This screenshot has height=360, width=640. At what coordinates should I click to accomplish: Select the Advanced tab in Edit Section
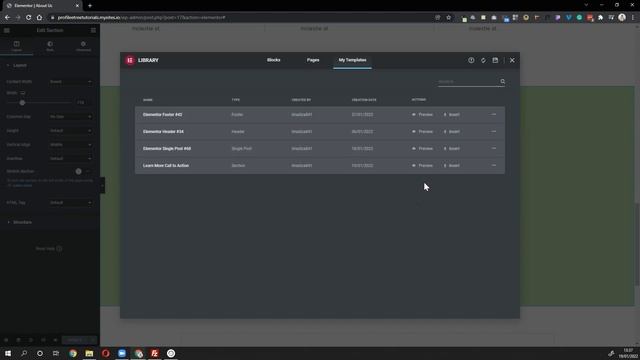click(83, 46)
